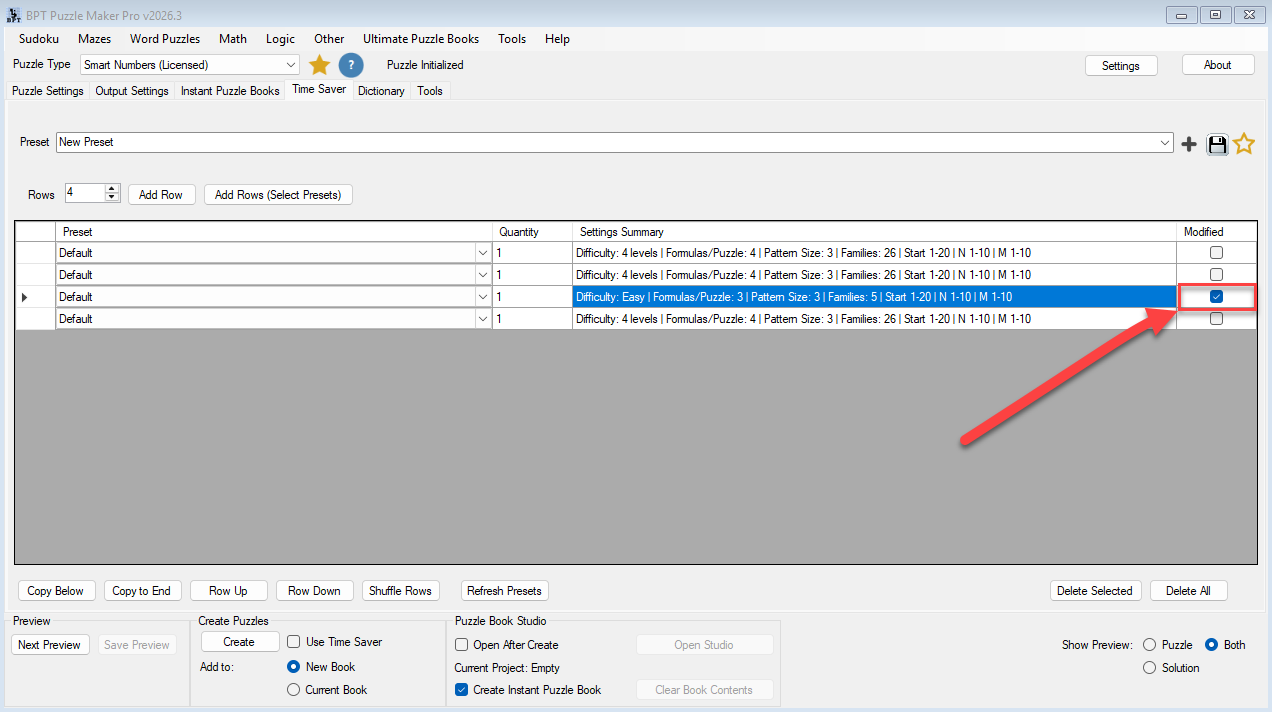Click the plus icon to add preset
This screenshot has height=712, width=1272.
[1188, 144]
